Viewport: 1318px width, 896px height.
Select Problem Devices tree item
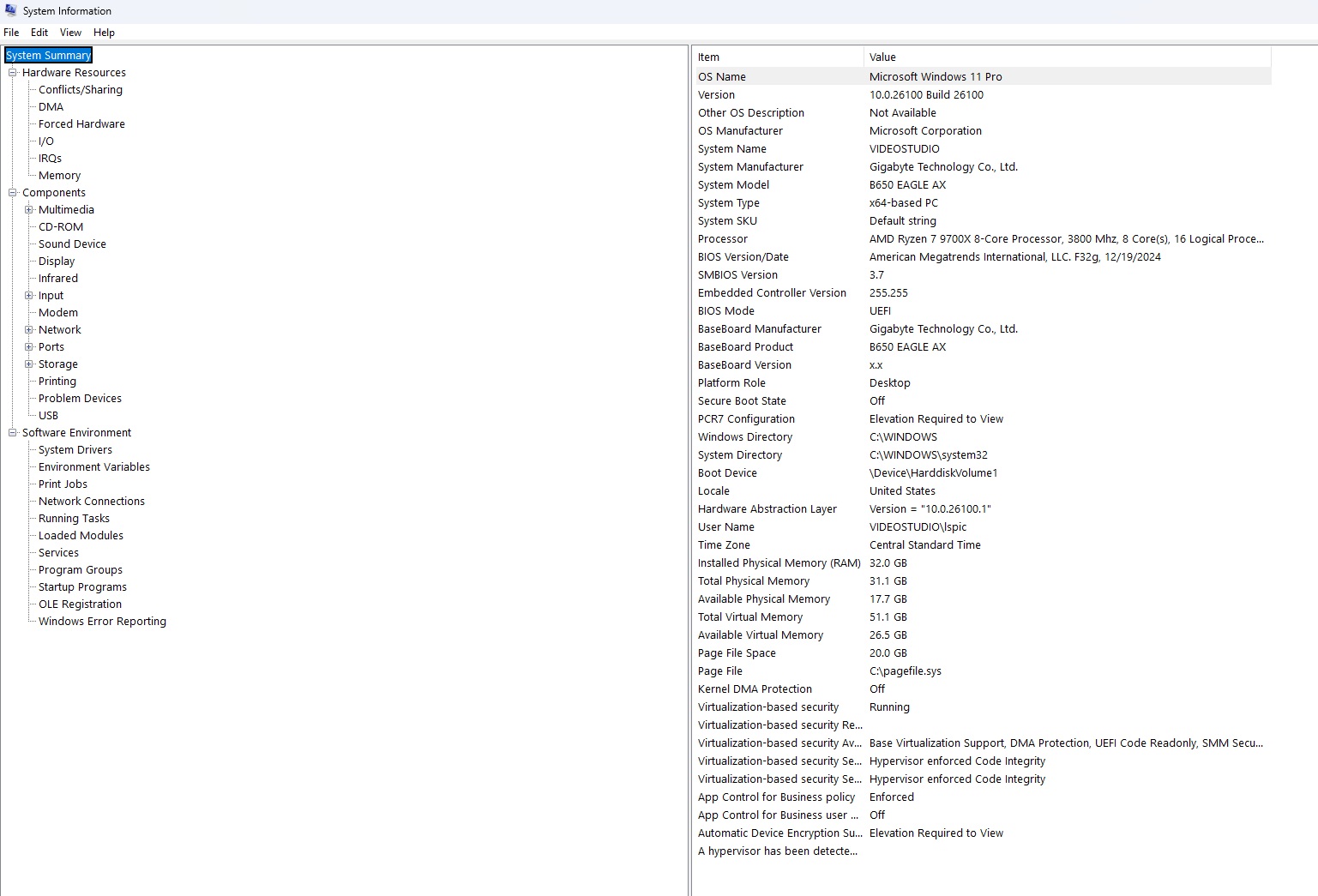(80, 399)
